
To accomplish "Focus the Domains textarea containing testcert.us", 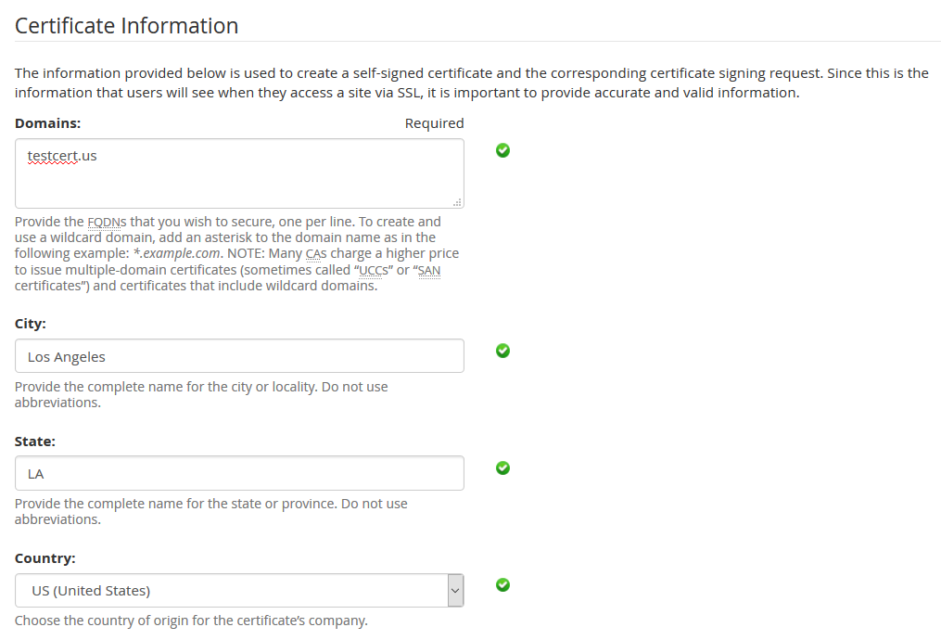I will pos(240,172).
